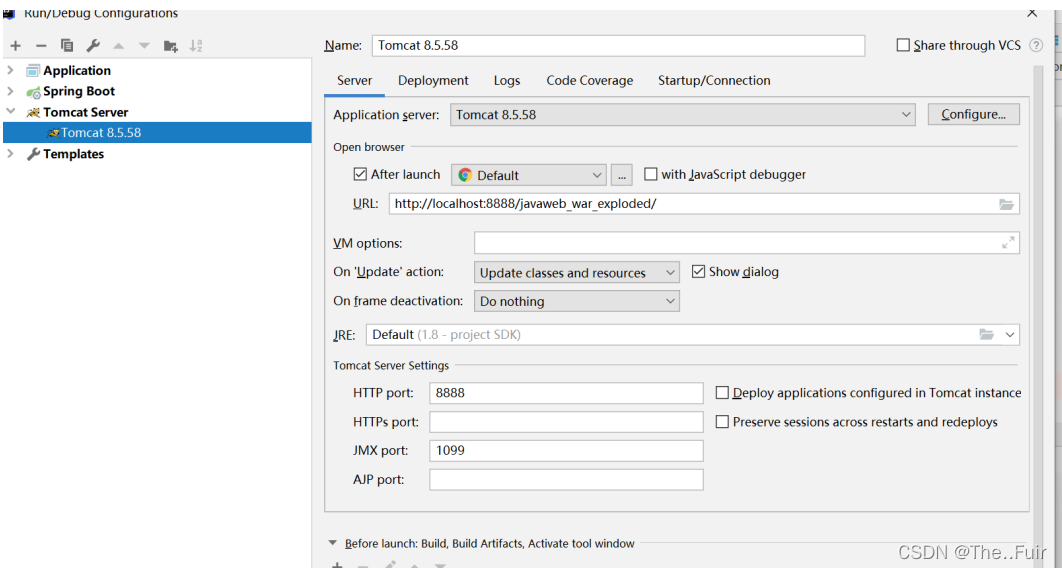Click Tomcat Server node icon
This screenshot has width=1062, height=569.
coord(33,112)
